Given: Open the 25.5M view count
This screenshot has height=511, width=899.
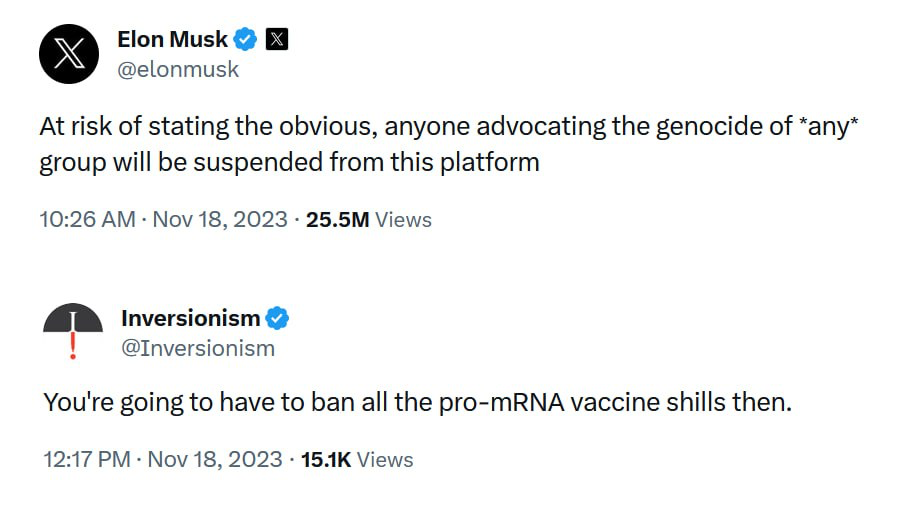Looking at the screenshot, I should click(337, 219).
